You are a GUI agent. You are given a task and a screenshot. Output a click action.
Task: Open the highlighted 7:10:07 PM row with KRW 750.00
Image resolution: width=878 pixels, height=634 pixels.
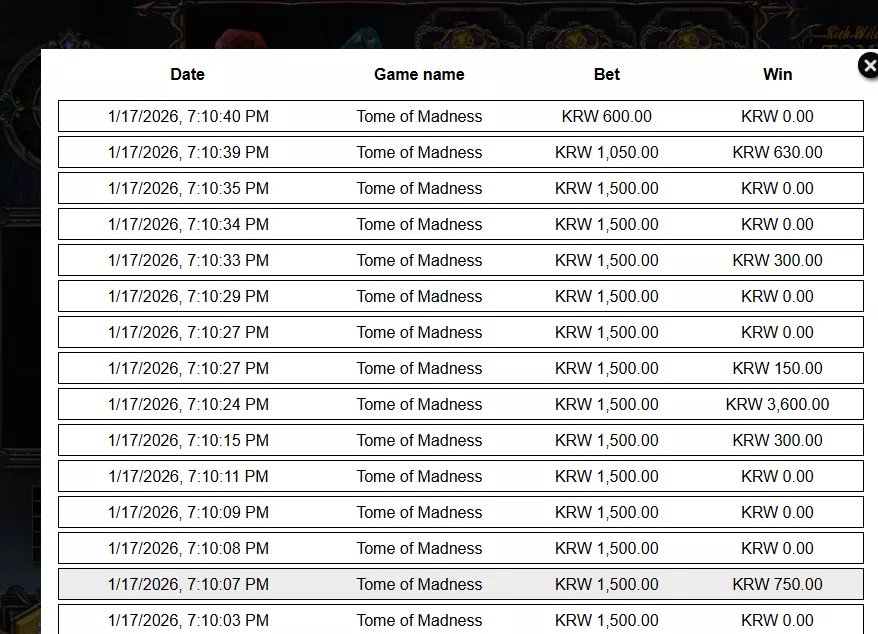pyautogui.click(x=461, y=584)
